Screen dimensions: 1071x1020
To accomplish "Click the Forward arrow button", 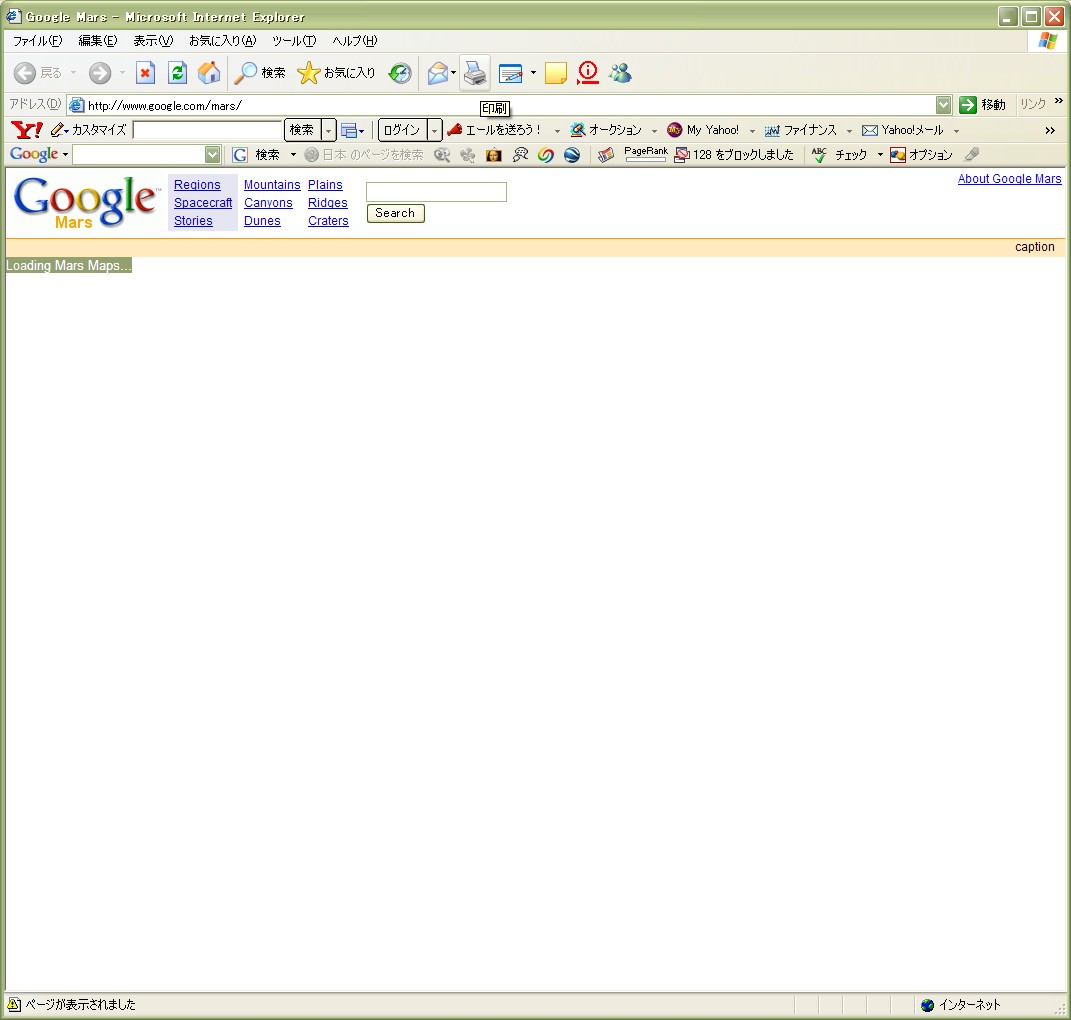I will pyautogui.click(x=100, y=72).
